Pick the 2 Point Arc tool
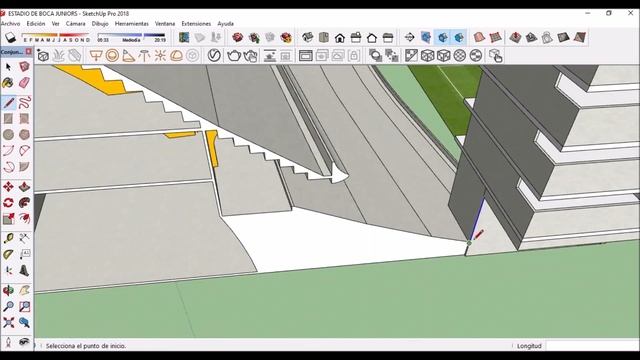This screenshot has height=360, width=640. click(x=24, y=151)
